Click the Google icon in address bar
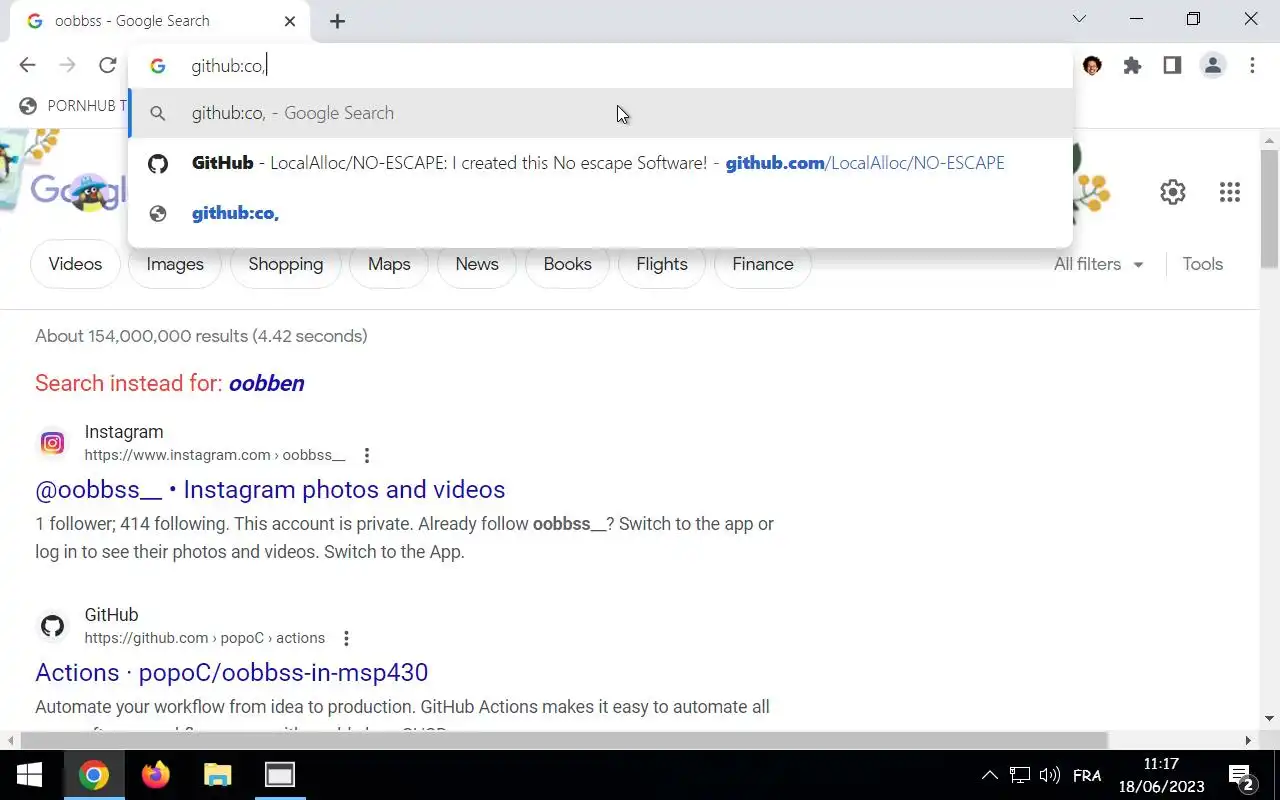This screenshot has height=800, width=1280. coord(158,66)
